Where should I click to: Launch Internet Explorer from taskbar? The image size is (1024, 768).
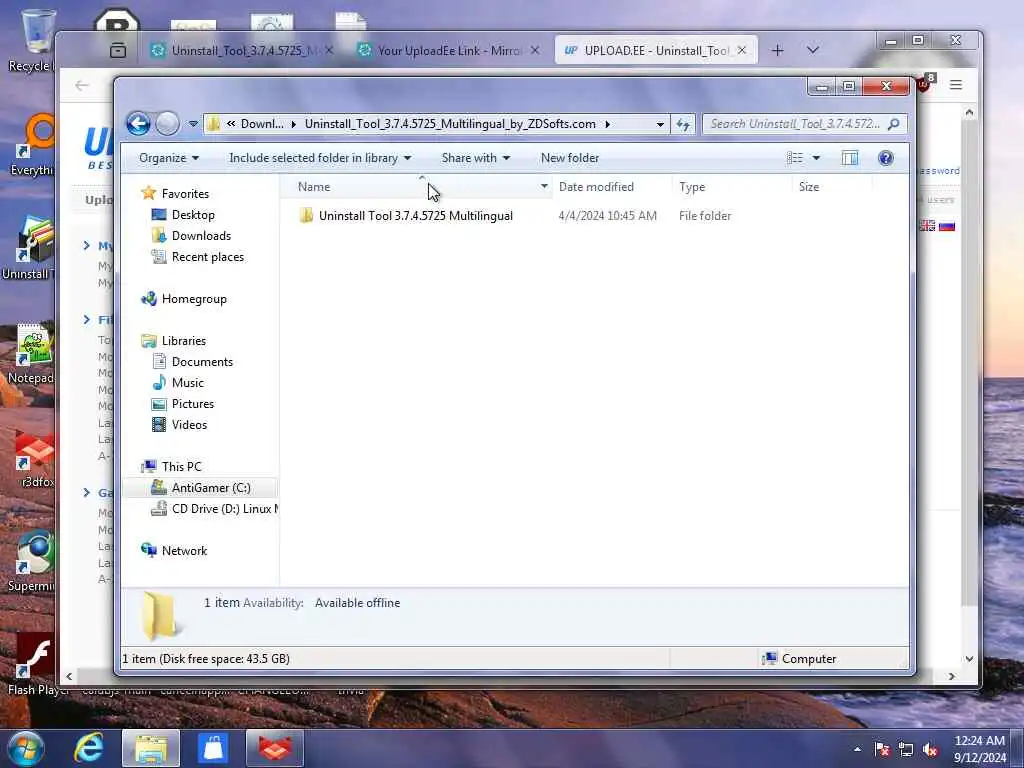[x=88, y=748]
